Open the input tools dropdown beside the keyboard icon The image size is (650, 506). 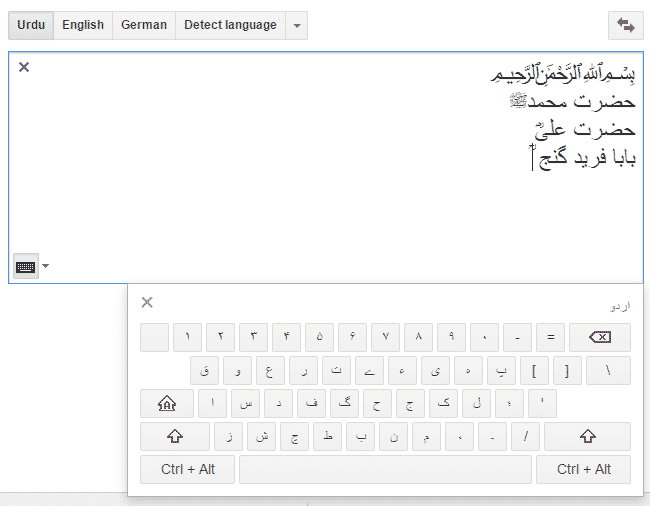46,266
